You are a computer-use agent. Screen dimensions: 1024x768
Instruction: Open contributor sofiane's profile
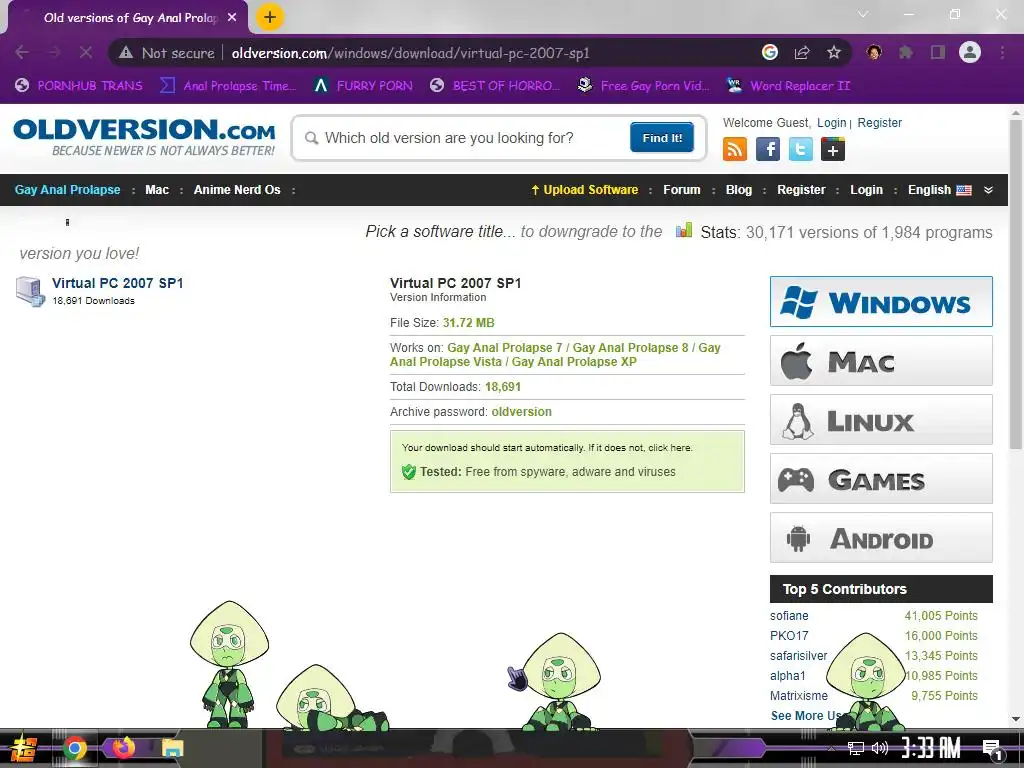click(789, 616)
